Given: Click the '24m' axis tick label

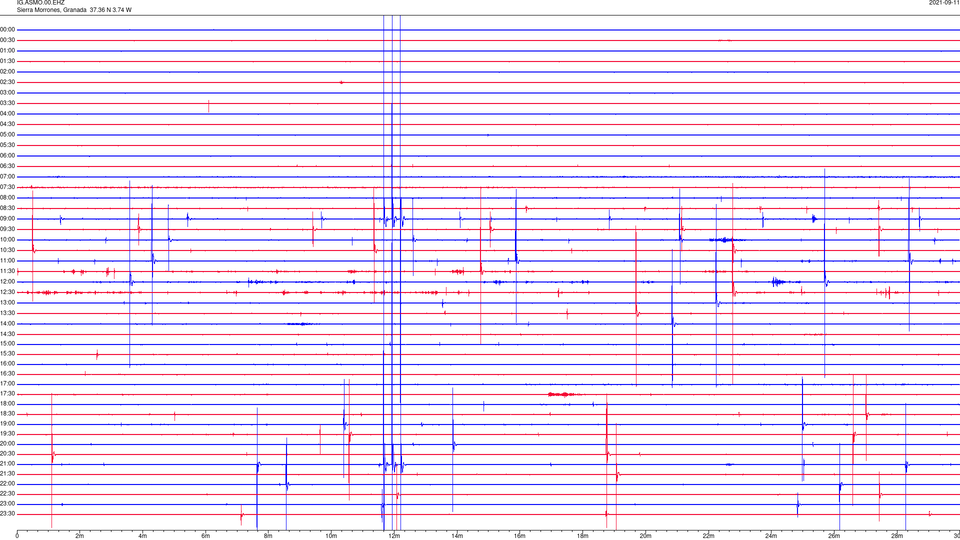Looking at the screenshot, I should 771,536.
